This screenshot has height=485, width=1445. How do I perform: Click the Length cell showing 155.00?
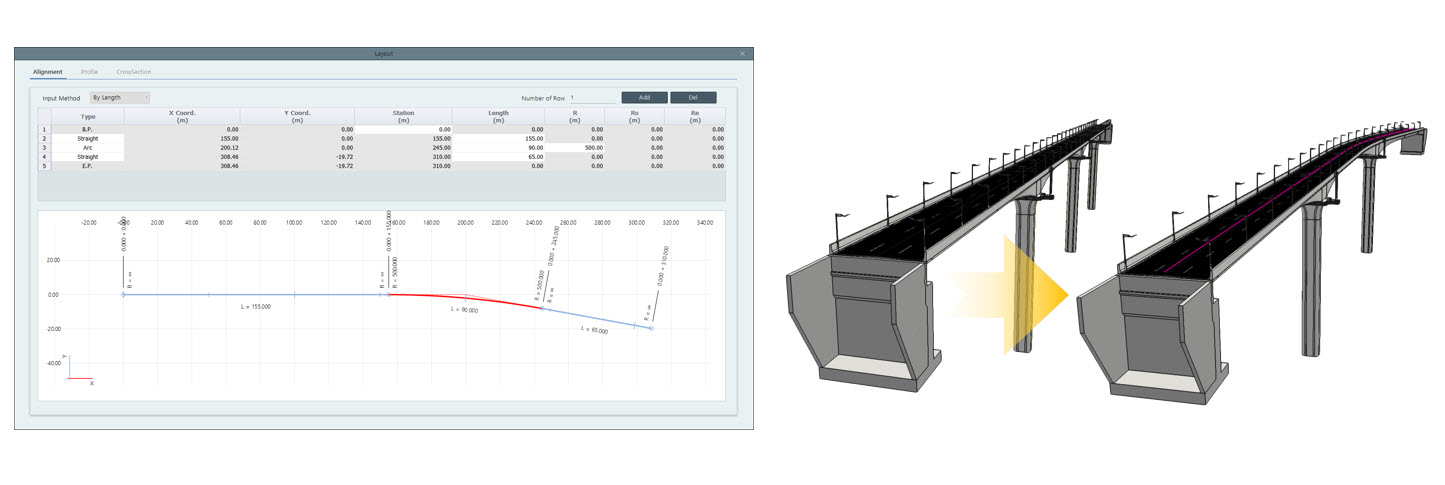click(x=499, y=138)
